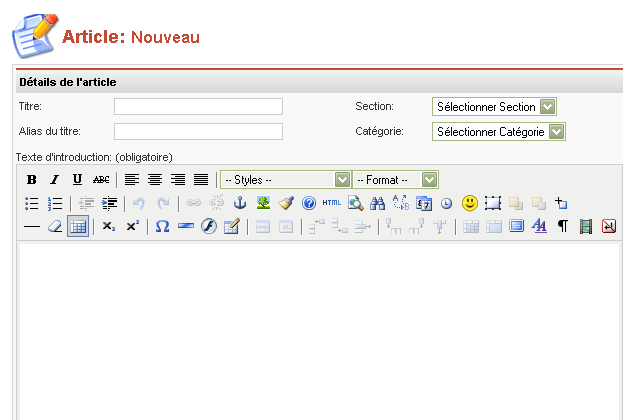
Task: Click the superscript button
Action: [x=132, y=227]
